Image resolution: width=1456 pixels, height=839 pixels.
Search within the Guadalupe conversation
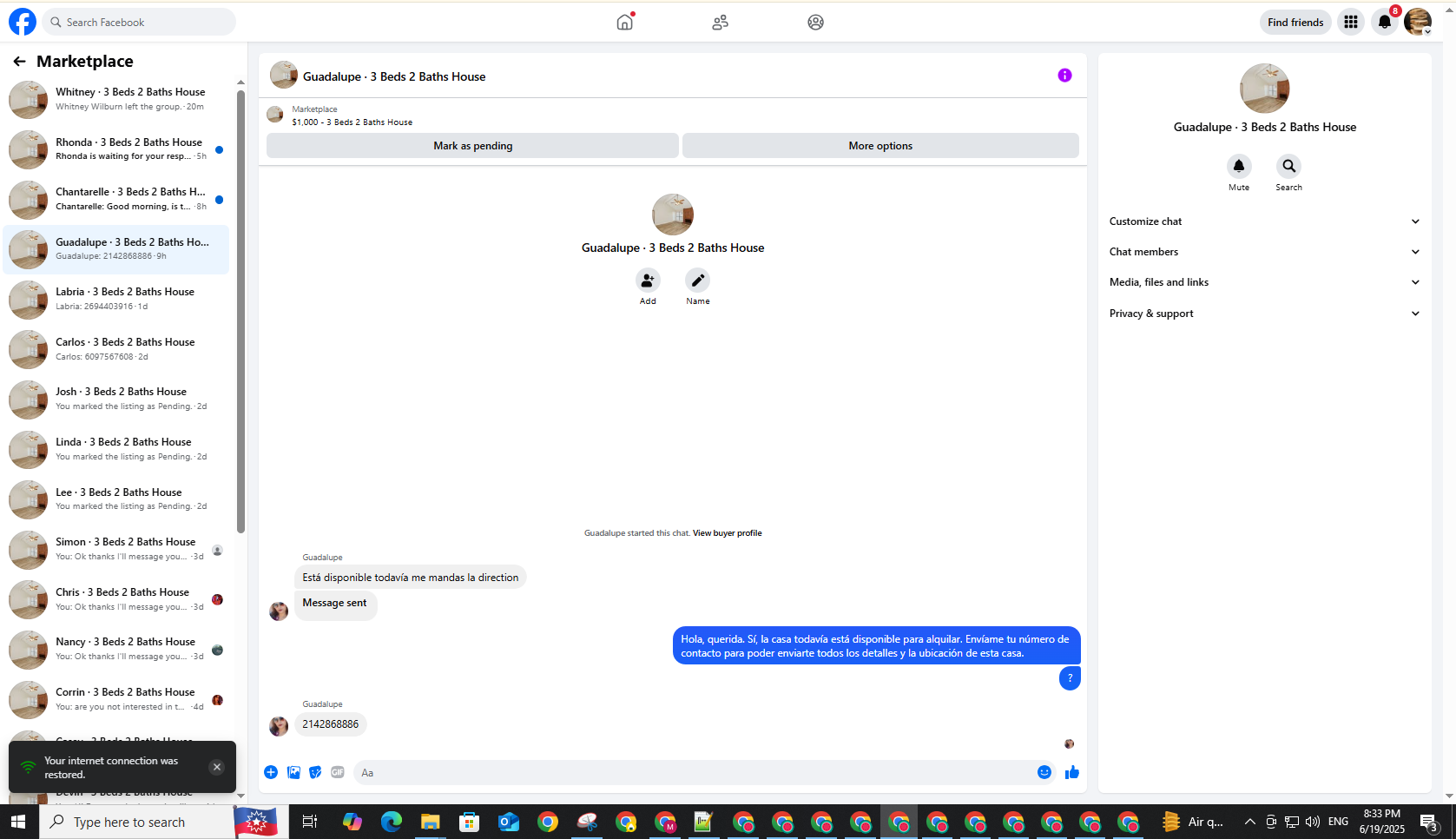coord(1288,166)
